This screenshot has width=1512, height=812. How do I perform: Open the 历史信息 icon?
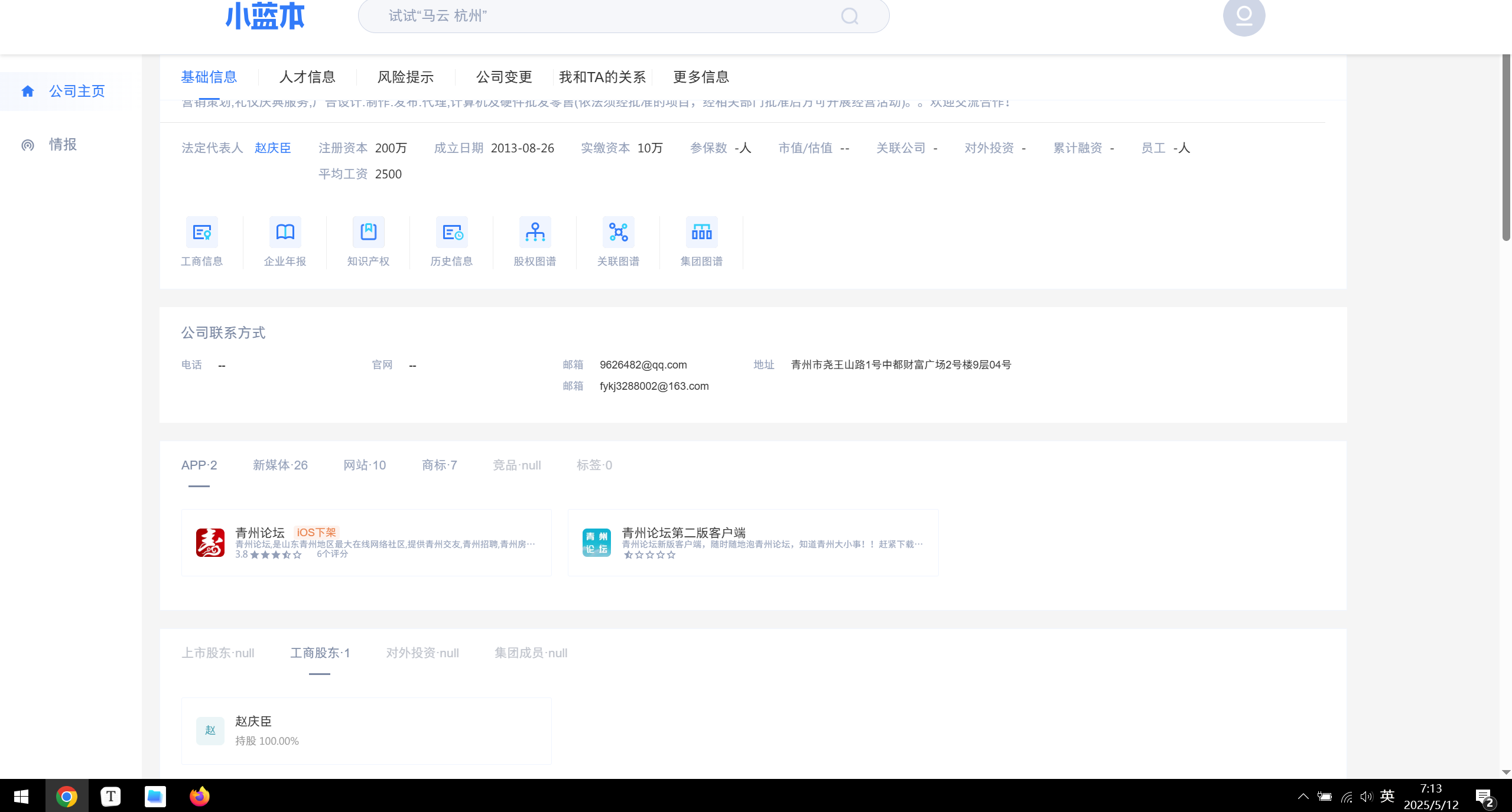(451, 231)
